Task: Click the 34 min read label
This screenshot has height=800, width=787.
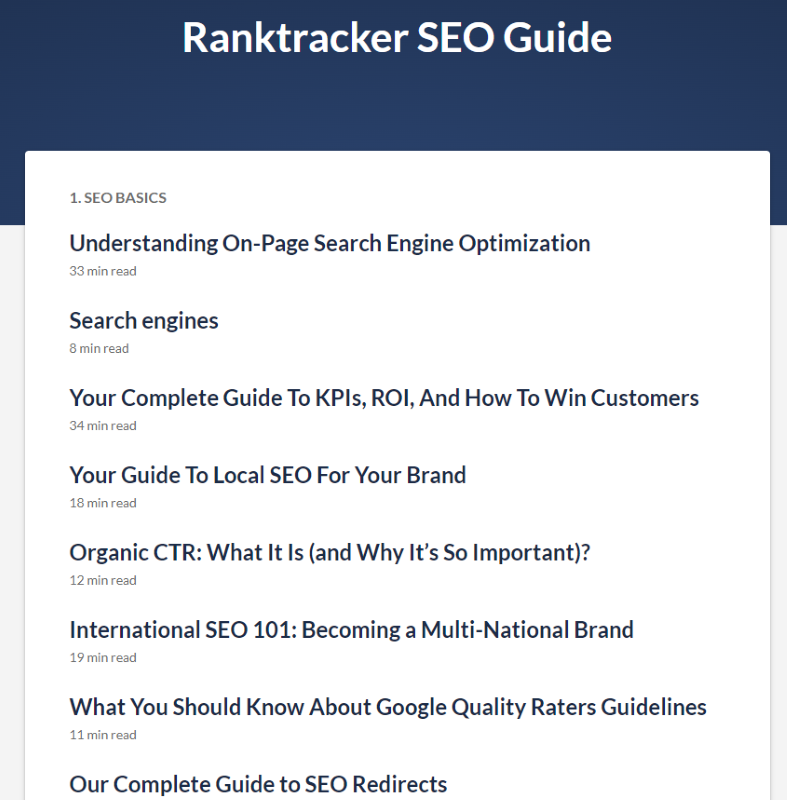Action: [x=103, y=426]
